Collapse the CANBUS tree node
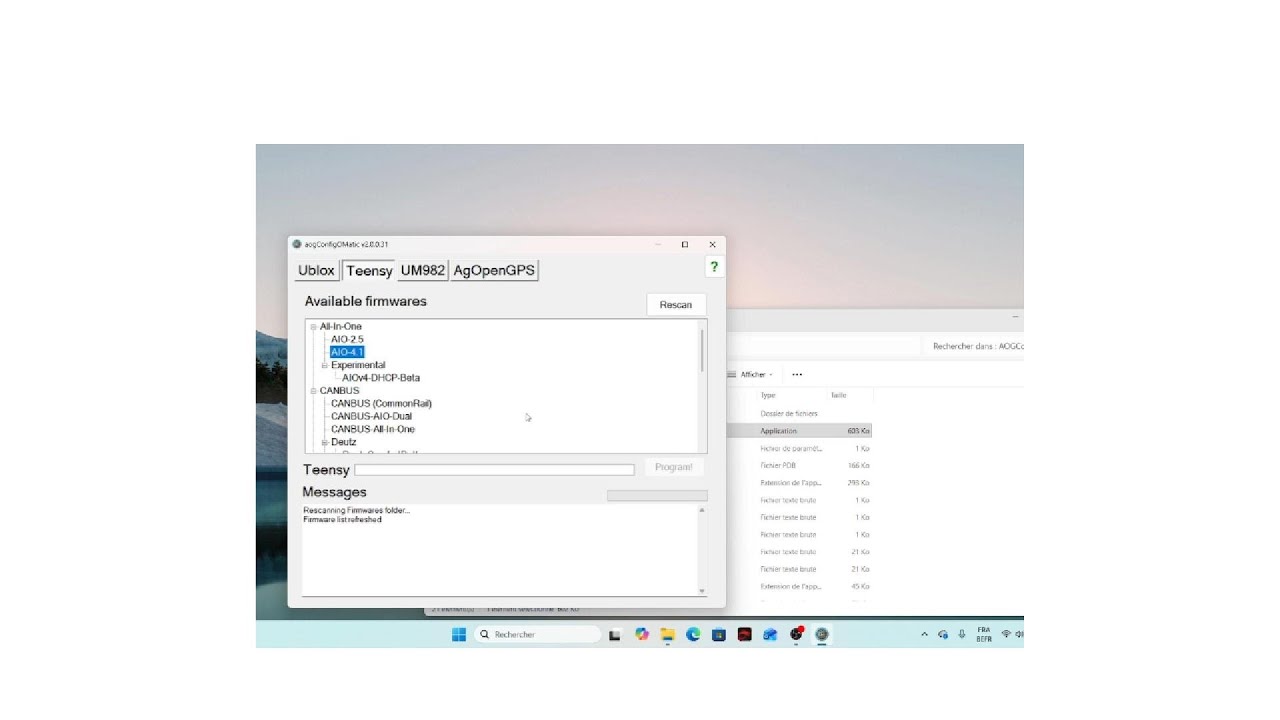Screen dimensions: 1280x720 (313, 391)
